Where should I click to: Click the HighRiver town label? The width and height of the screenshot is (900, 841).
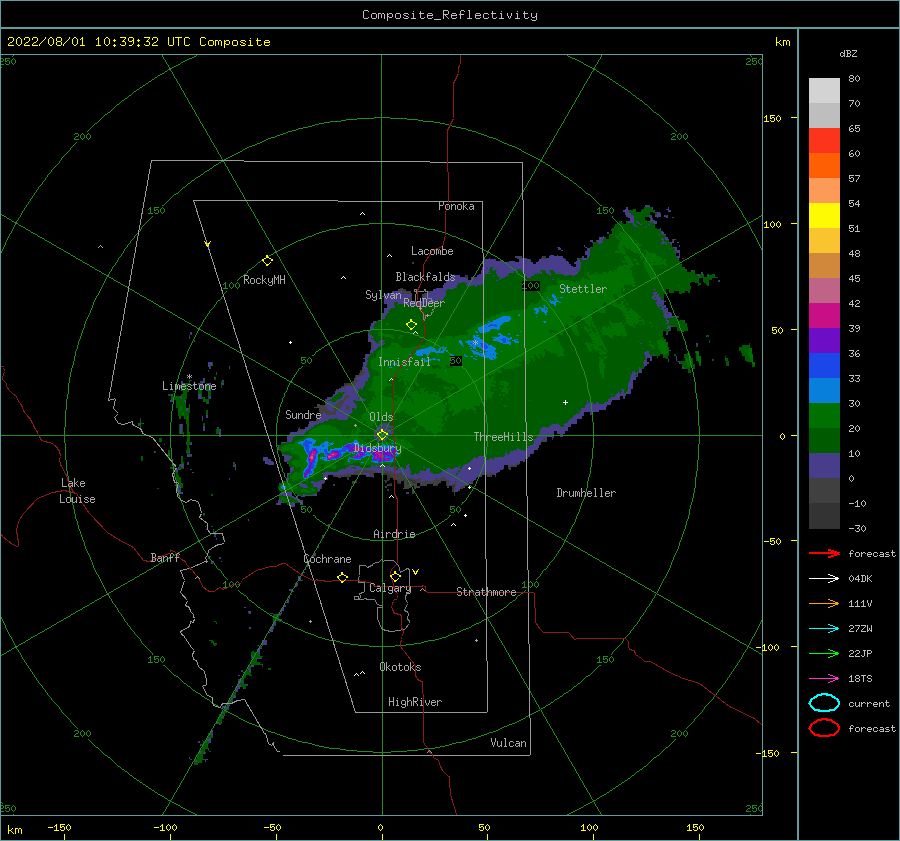(x=415, y=702)
